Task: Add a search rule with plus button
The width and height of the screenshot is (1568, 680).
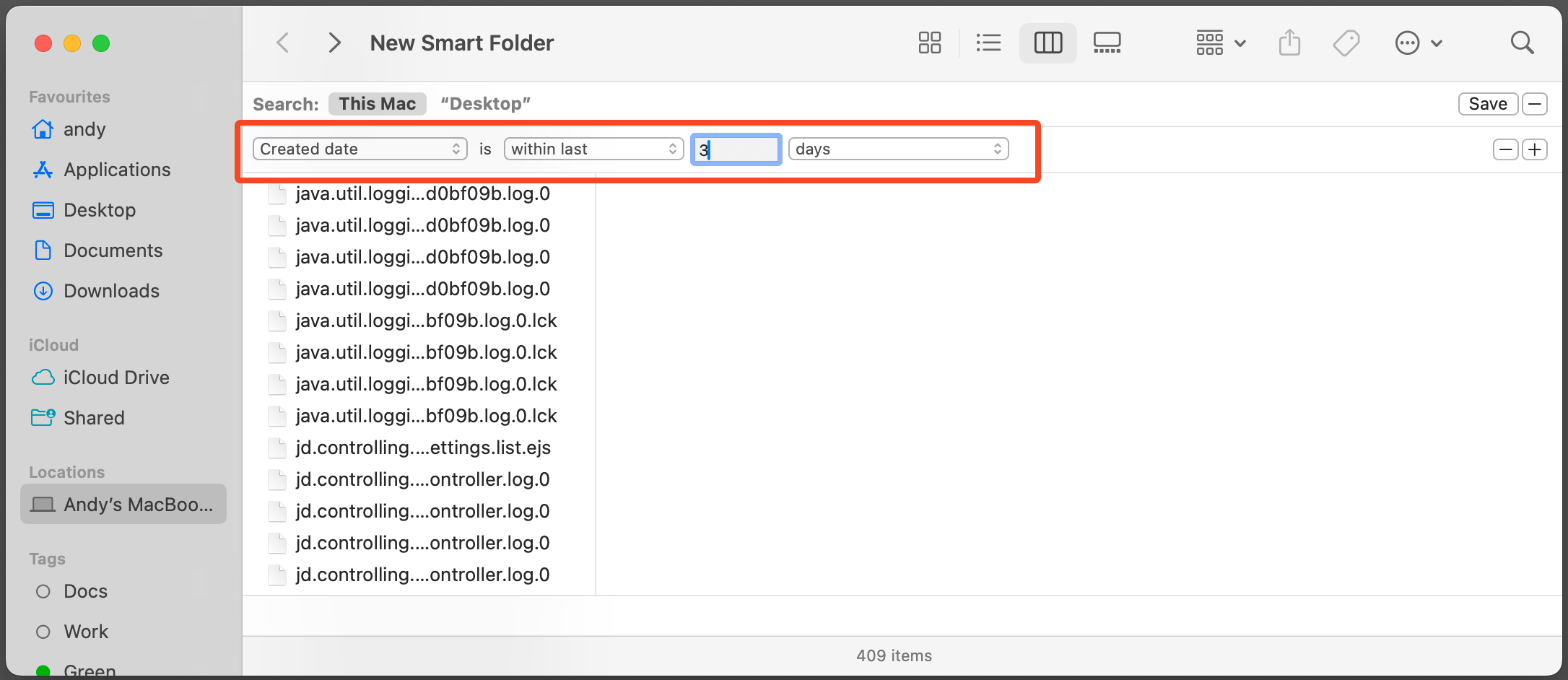Action: tap(1535, 149)
